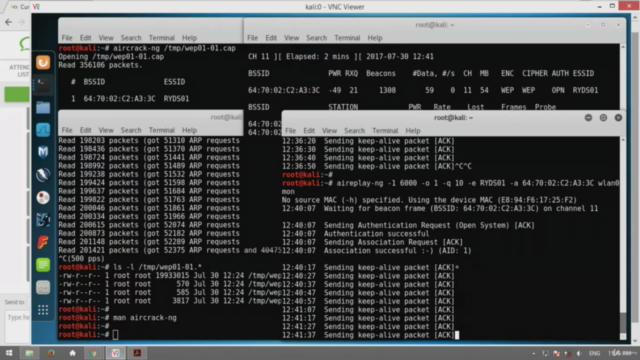Switch to VNC Viewer taskbar icon
The height and width of the screenshot is (360, 640).
pos(116,353)
